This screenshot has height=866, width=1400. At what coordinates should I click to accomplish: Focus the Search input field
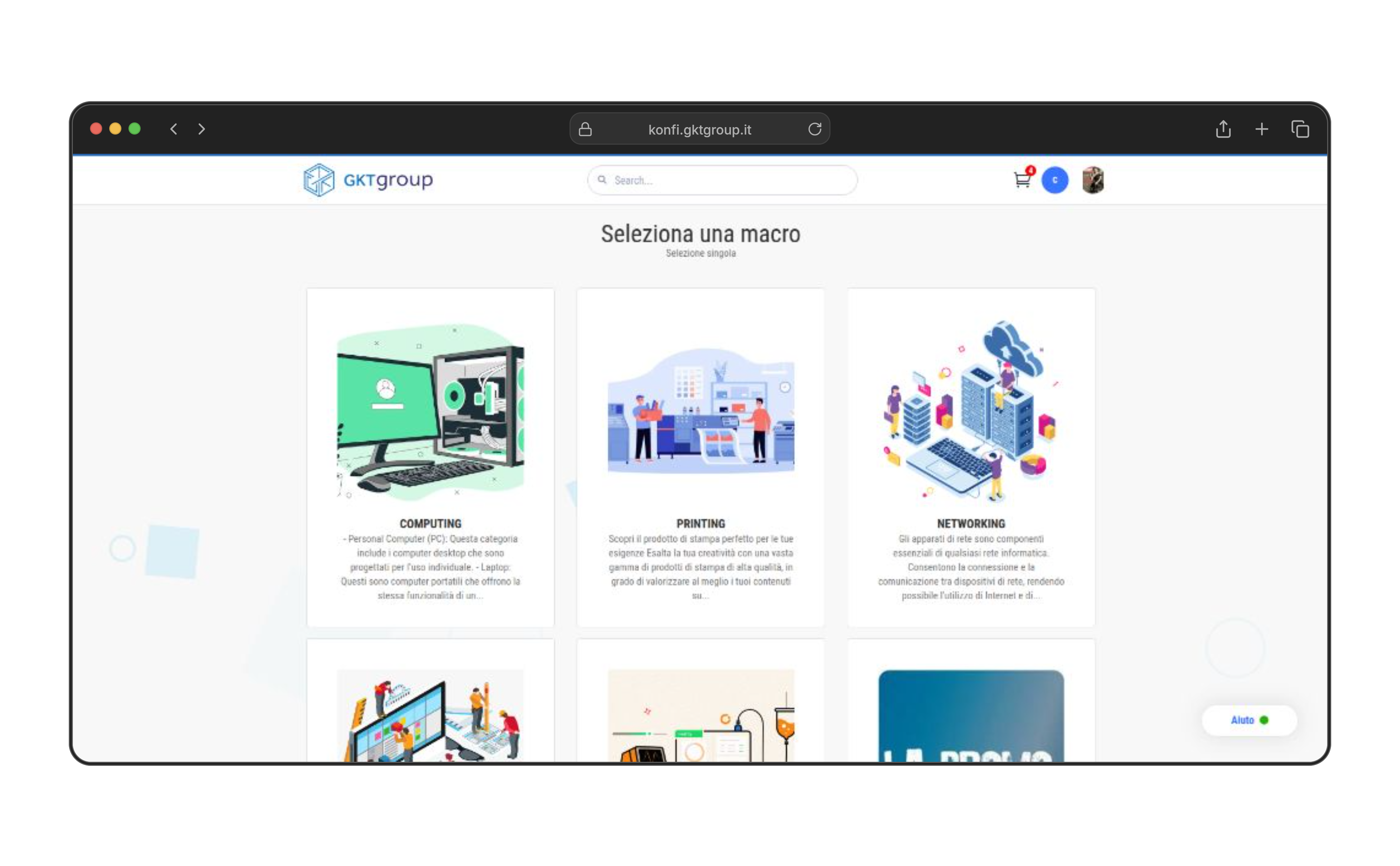[722, 180]
